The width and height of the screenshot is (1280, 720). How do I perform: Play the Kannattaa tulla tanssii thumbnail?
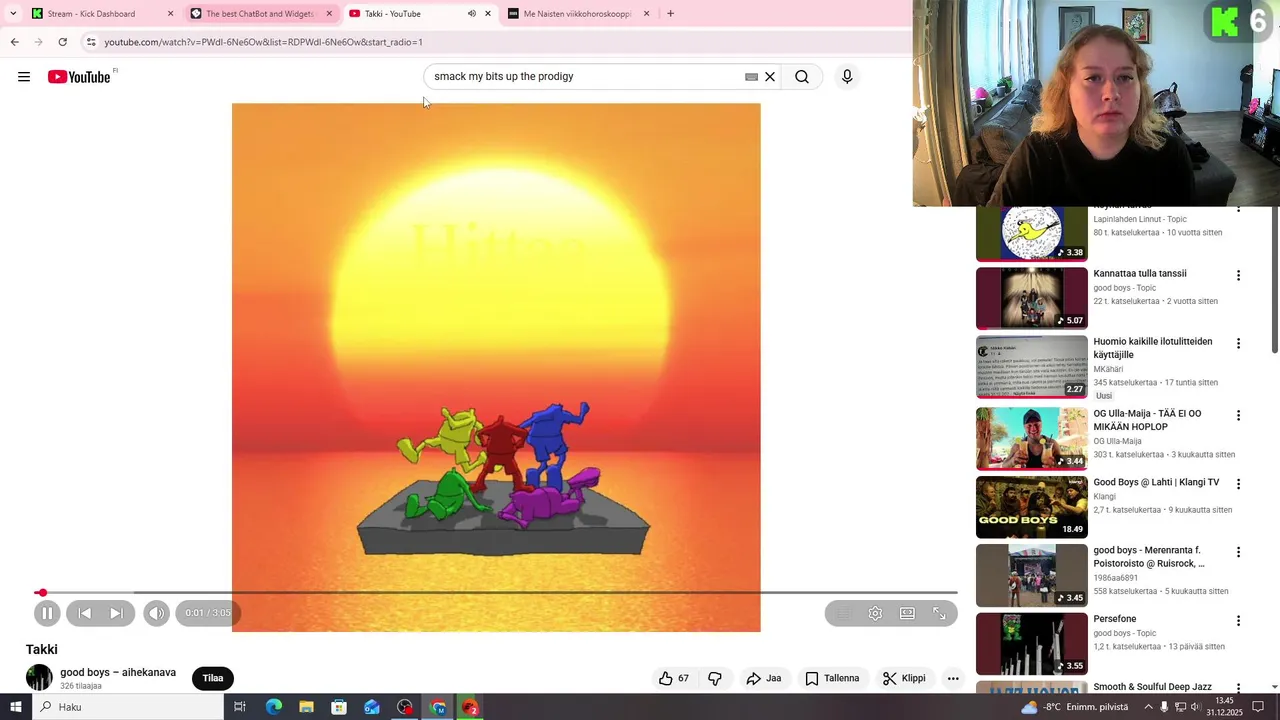[1031, 298]
